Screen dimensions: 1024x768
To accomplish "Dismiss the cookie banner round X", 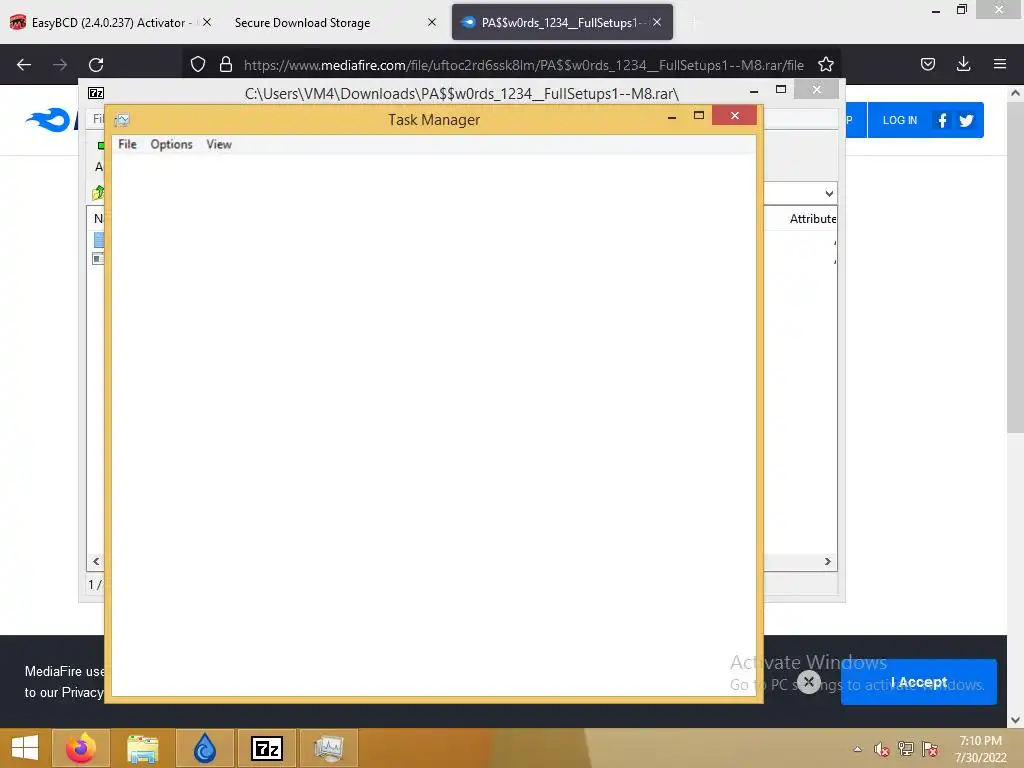I will coord(808,682).
